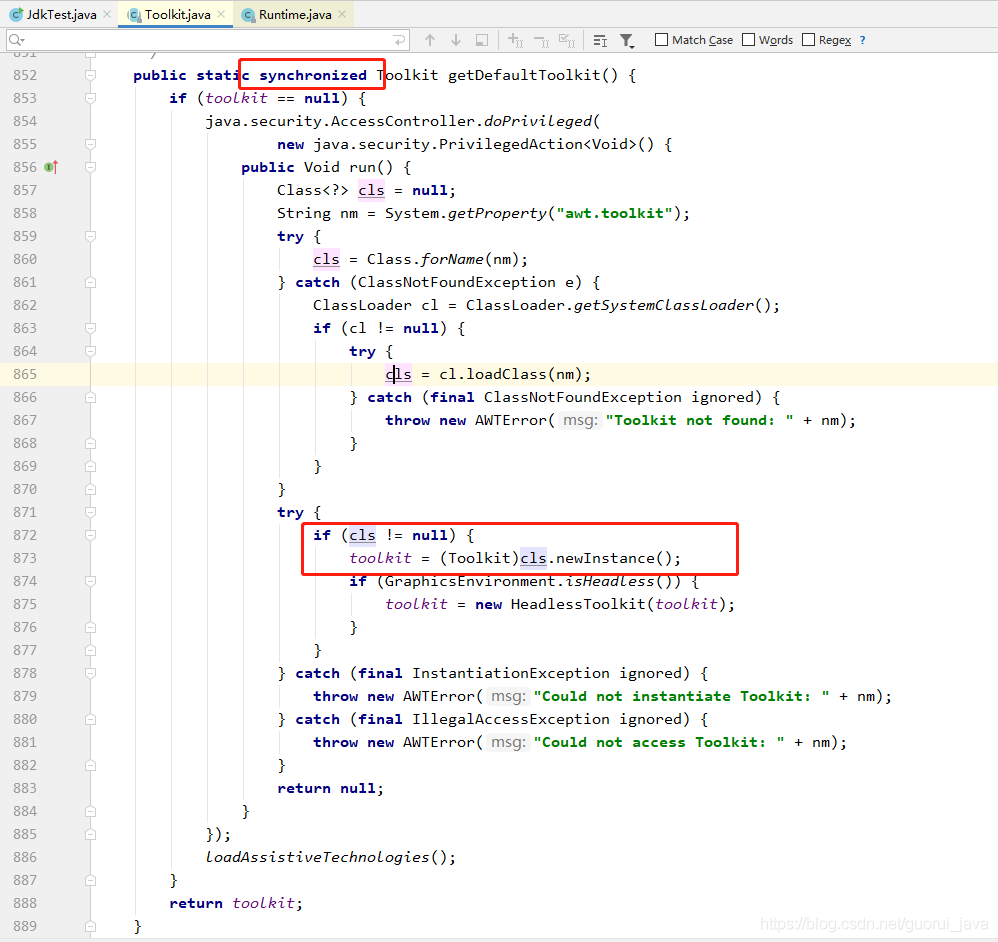Click the "awt.toolkit" string literal

614,213
